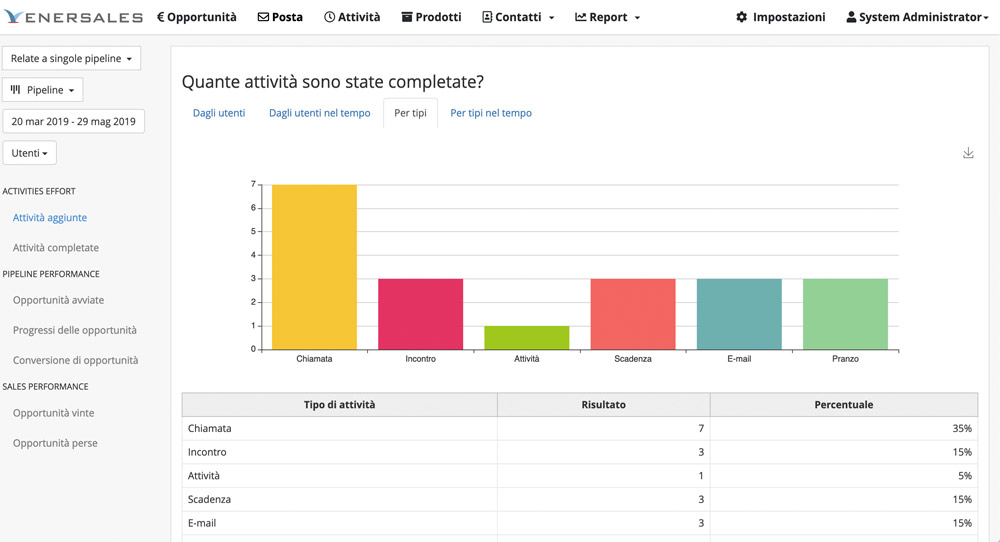
Task: Open Conversione di opportunità report
Action: 75,360
